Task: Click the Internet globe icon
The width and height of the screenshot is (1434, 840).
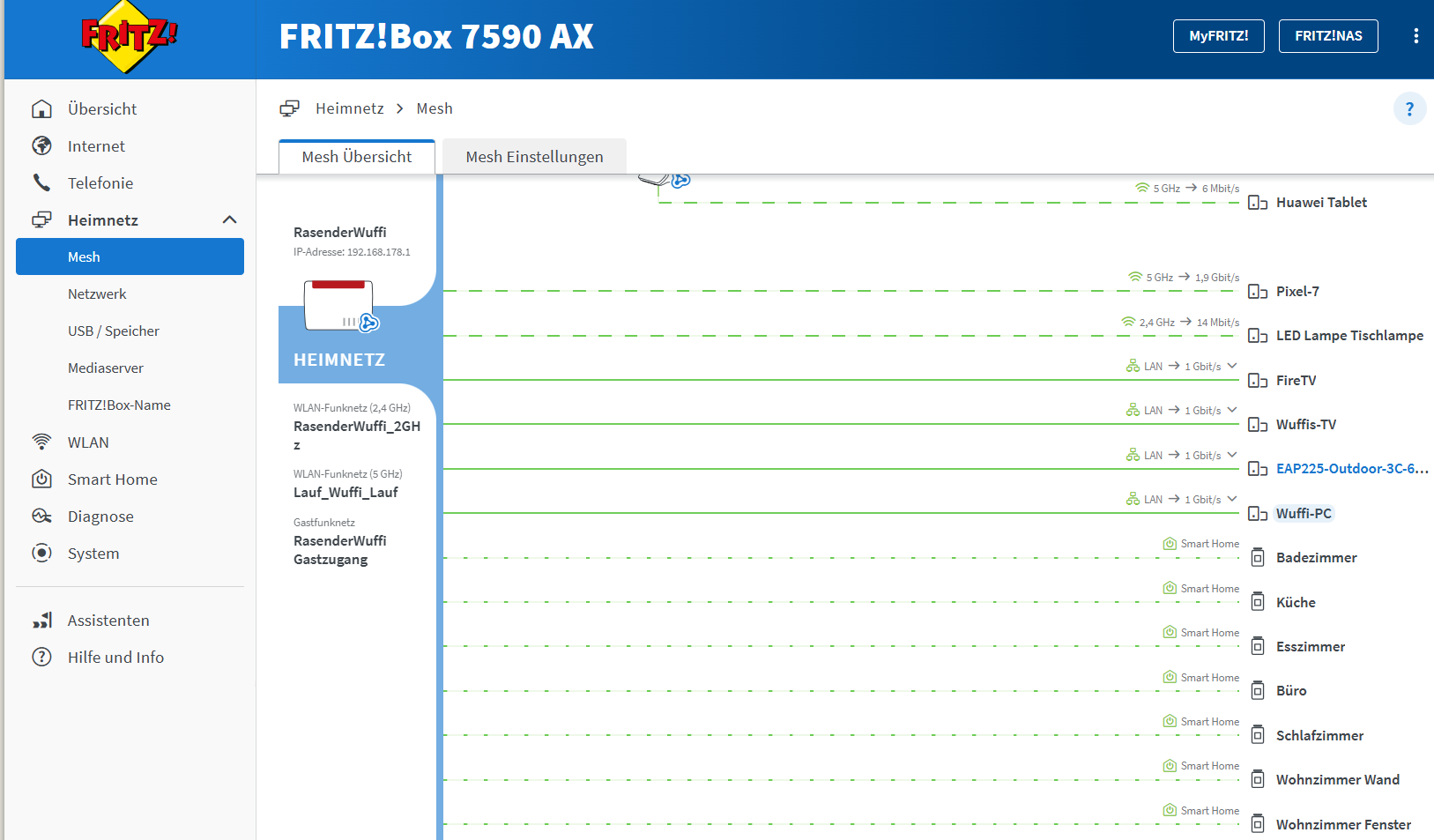Action: point(41,145)
